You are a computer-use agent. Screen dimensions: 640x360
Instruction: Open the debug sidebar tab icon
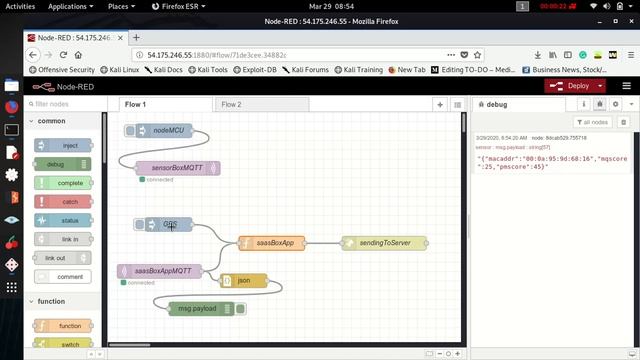tap(600, 104)
